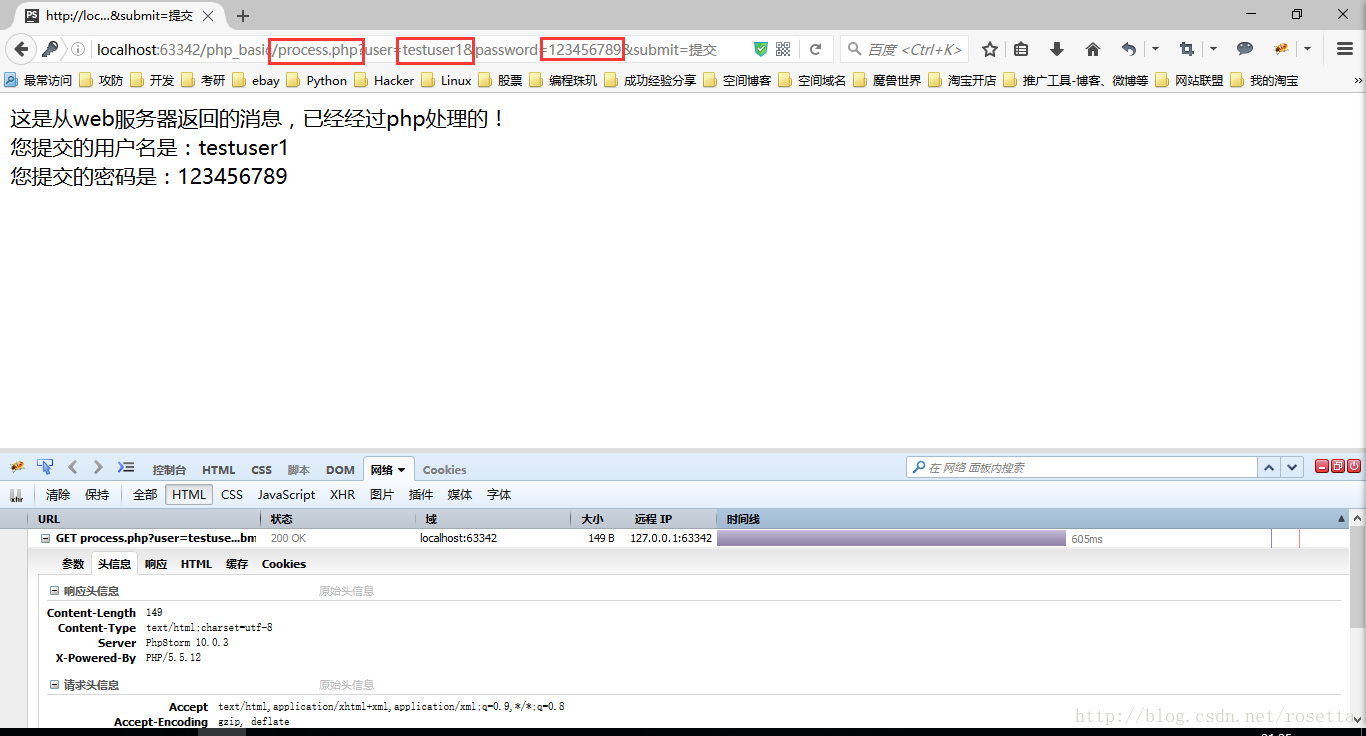The height and width of the screenshot is (736, 1366).
Task: Open the hamburger menu icon
Action: coord(1345,49)
